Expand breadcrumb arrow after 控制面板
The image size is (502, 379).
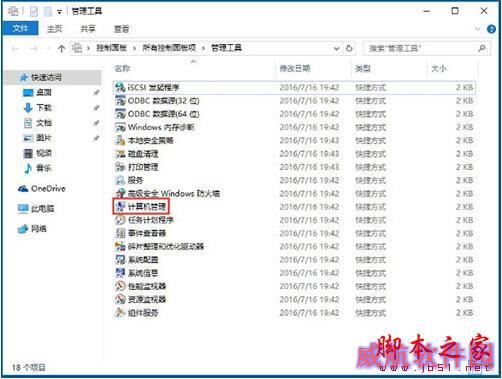tap(134, 48)
